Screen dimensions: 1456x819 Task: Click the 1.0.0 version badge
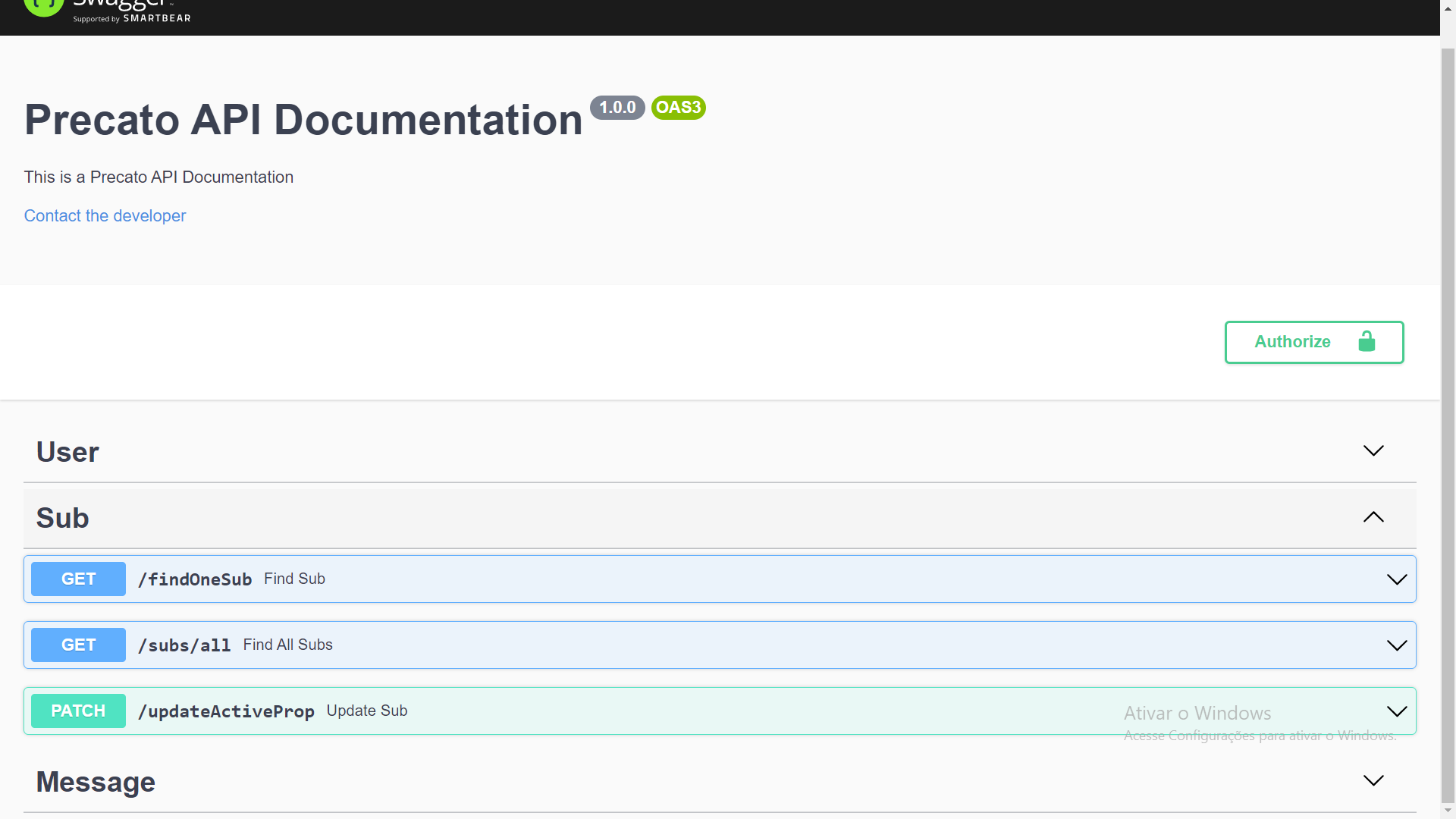click(x=617, y=108)
